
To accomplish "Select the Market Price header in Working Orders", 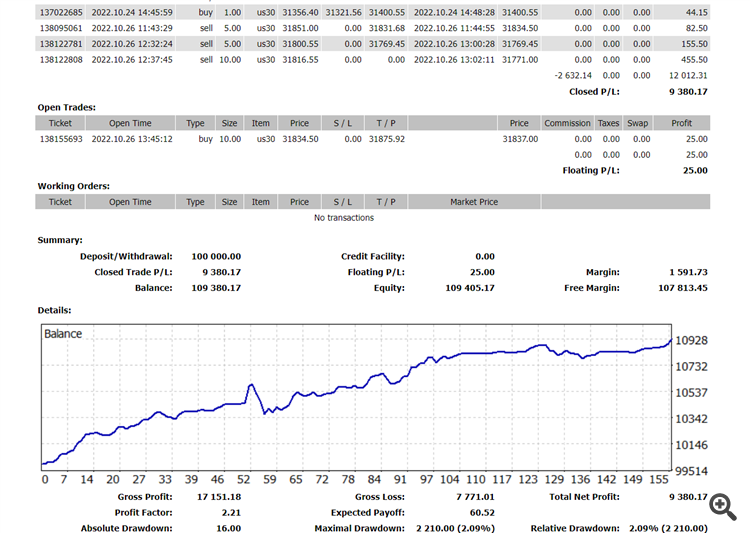I will click(x=474, y=202).
